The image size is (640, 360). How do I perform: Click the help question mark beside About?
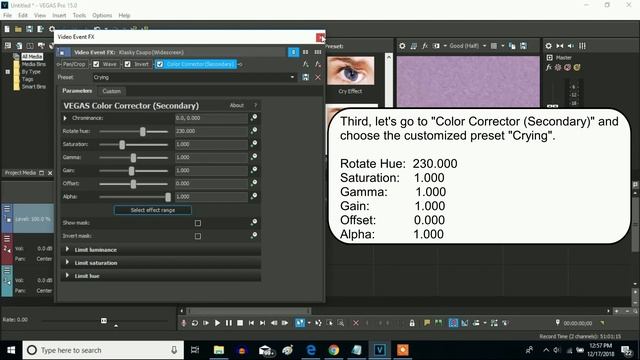[256, 105]
